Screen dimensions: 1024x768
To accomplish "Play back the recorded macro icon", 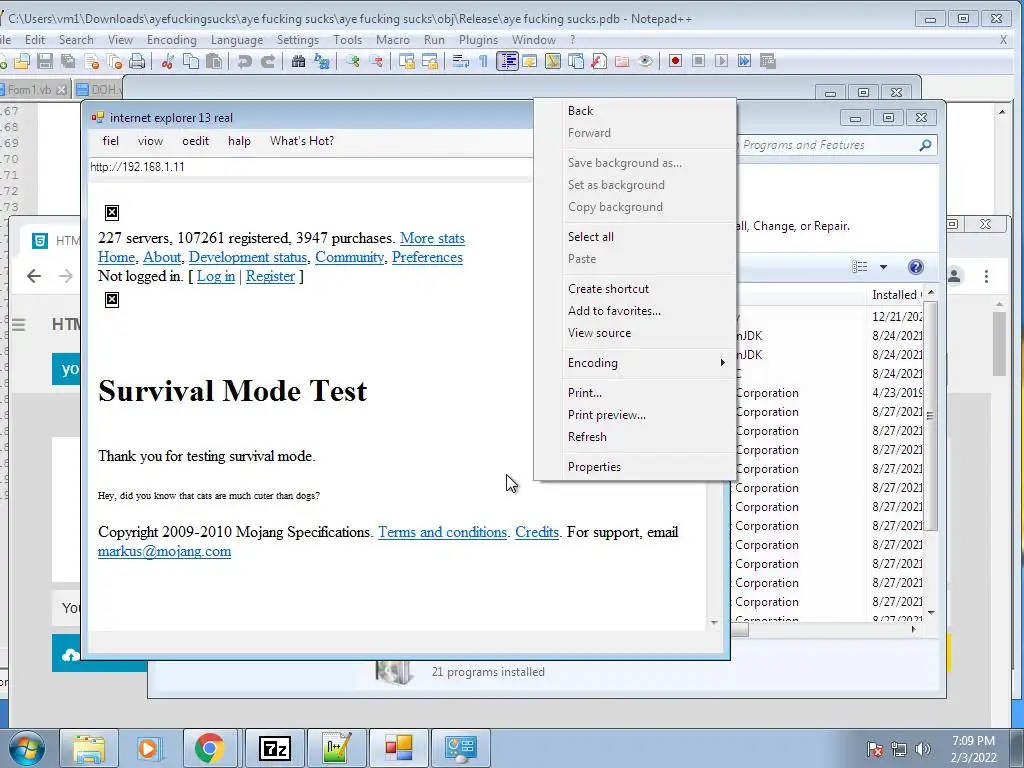I will point(721,61).
